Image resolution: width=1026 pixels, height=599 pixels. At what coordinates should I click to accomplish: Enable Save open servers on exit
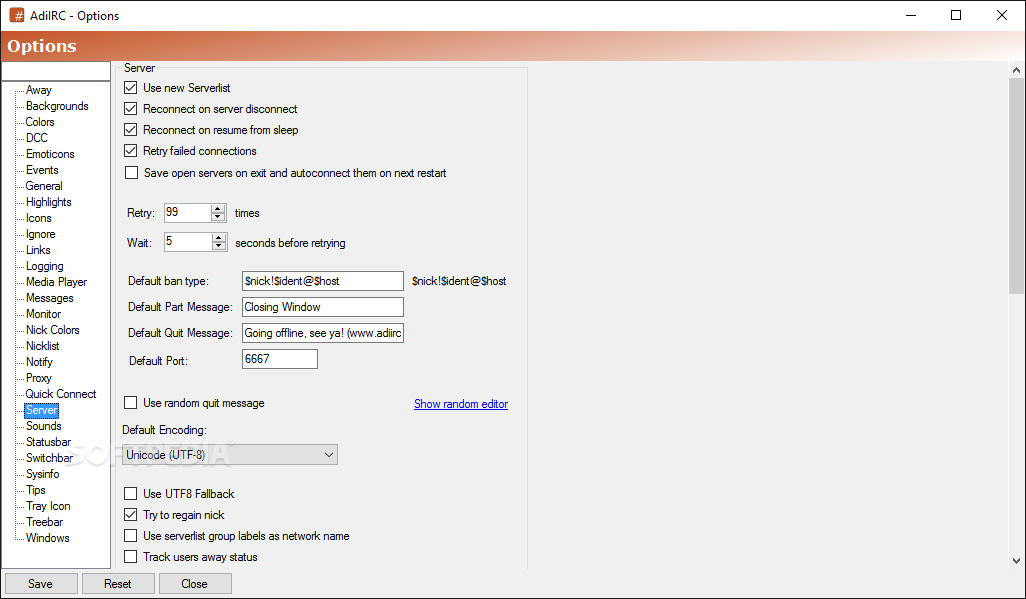point(132,173)
